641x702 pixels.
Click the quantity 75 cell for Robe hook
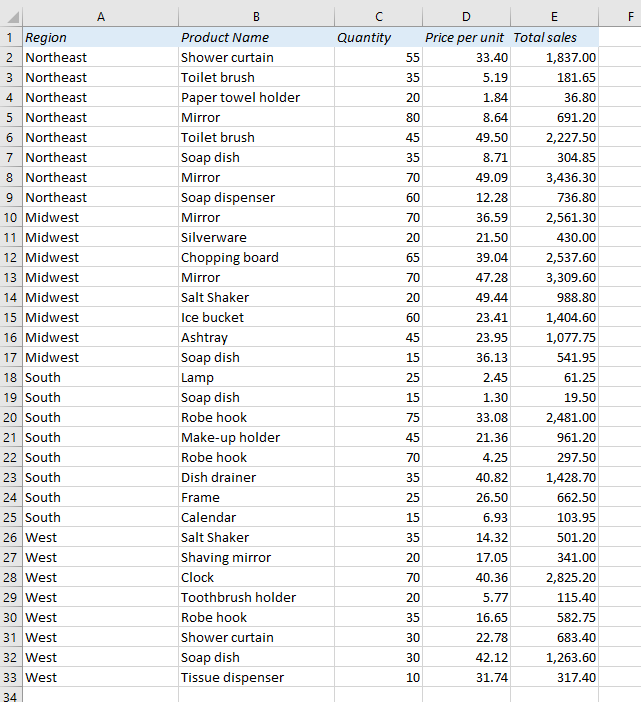pyautogui.click(x=378, y=417)
